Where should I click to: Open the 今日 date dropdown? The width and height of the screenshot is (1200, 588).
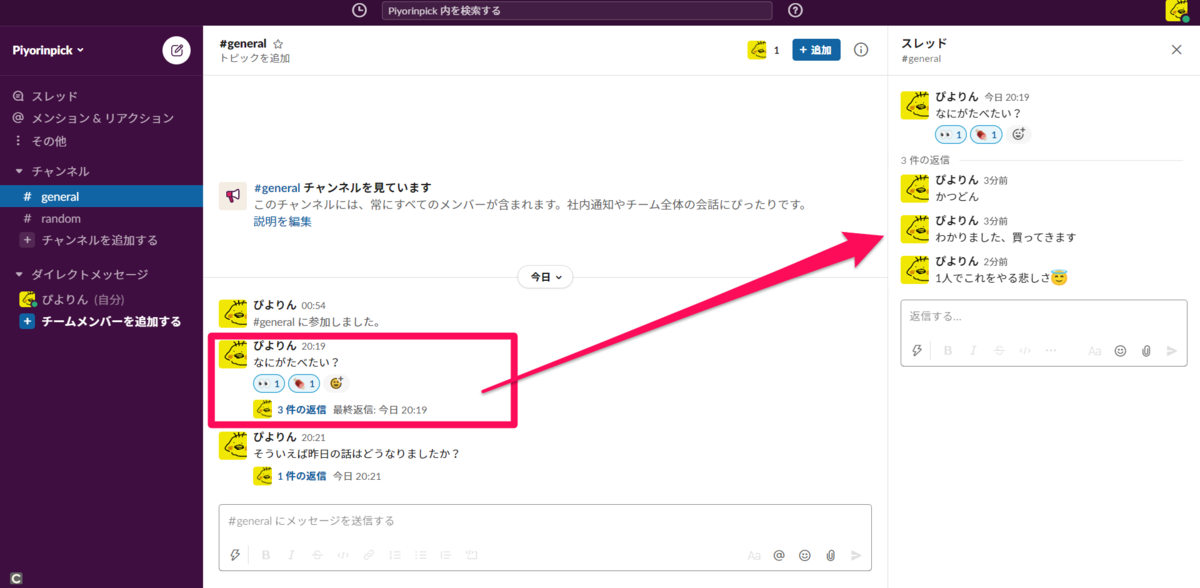(544, 277)
